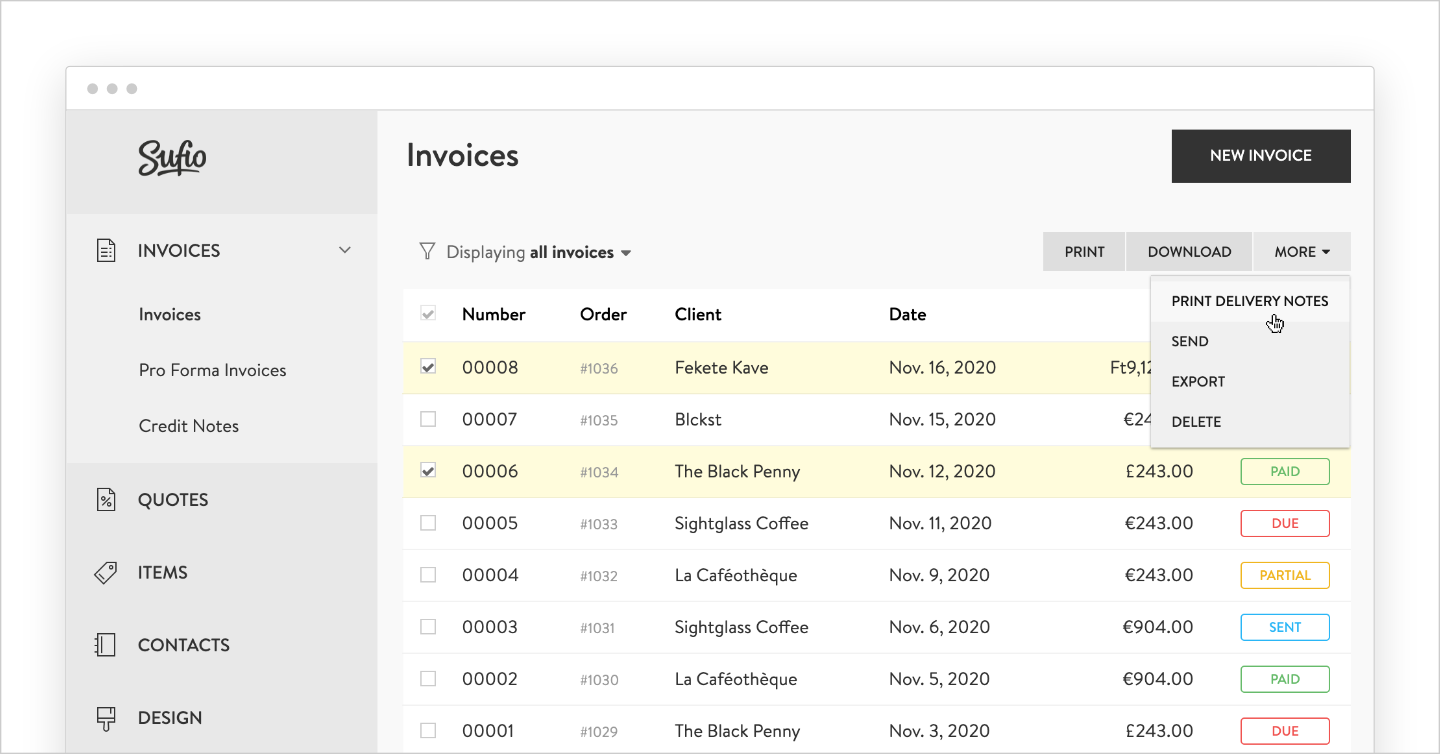Open Pro Forma Invoices in sidebar
Screen dimensions: 1440x754
click(x=212, y=370)
